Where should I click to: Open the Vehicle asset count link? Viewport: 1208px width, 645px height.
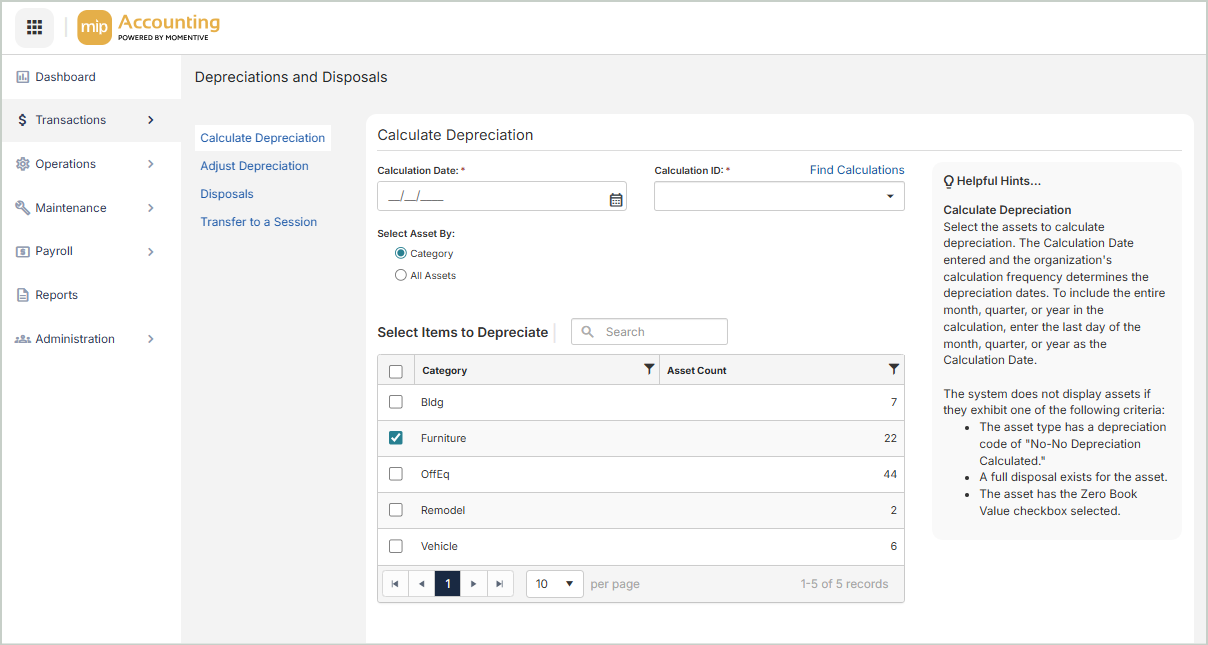893,546
